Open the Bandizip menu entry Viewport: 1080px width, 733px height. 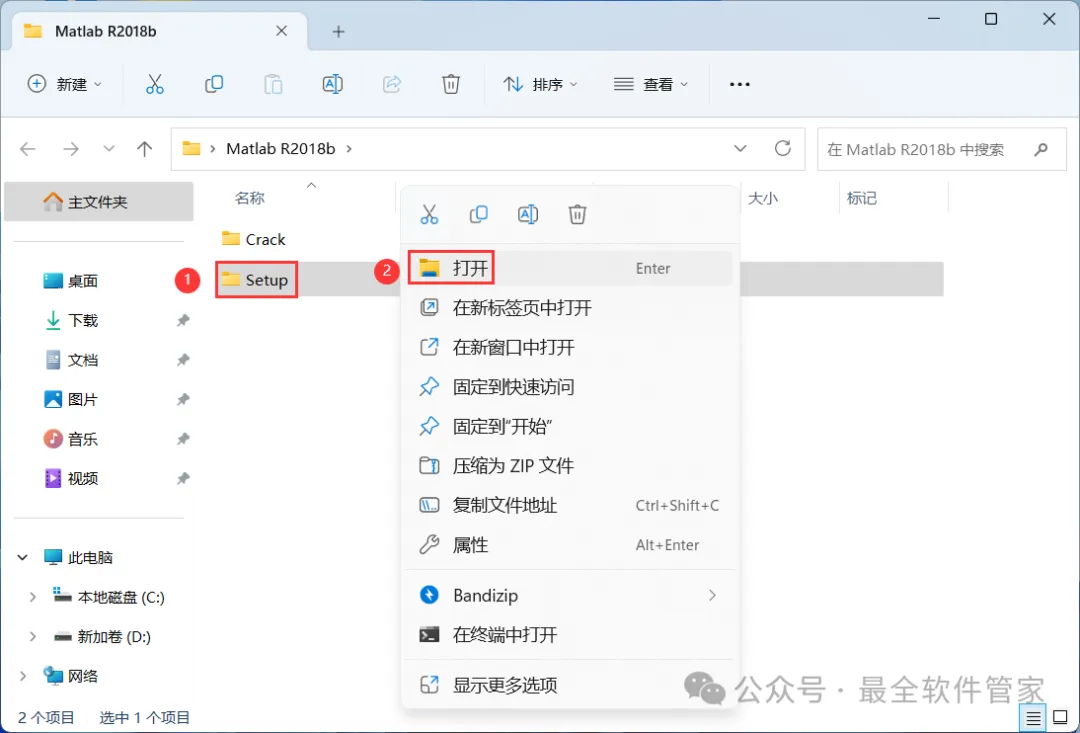point(570,595)
